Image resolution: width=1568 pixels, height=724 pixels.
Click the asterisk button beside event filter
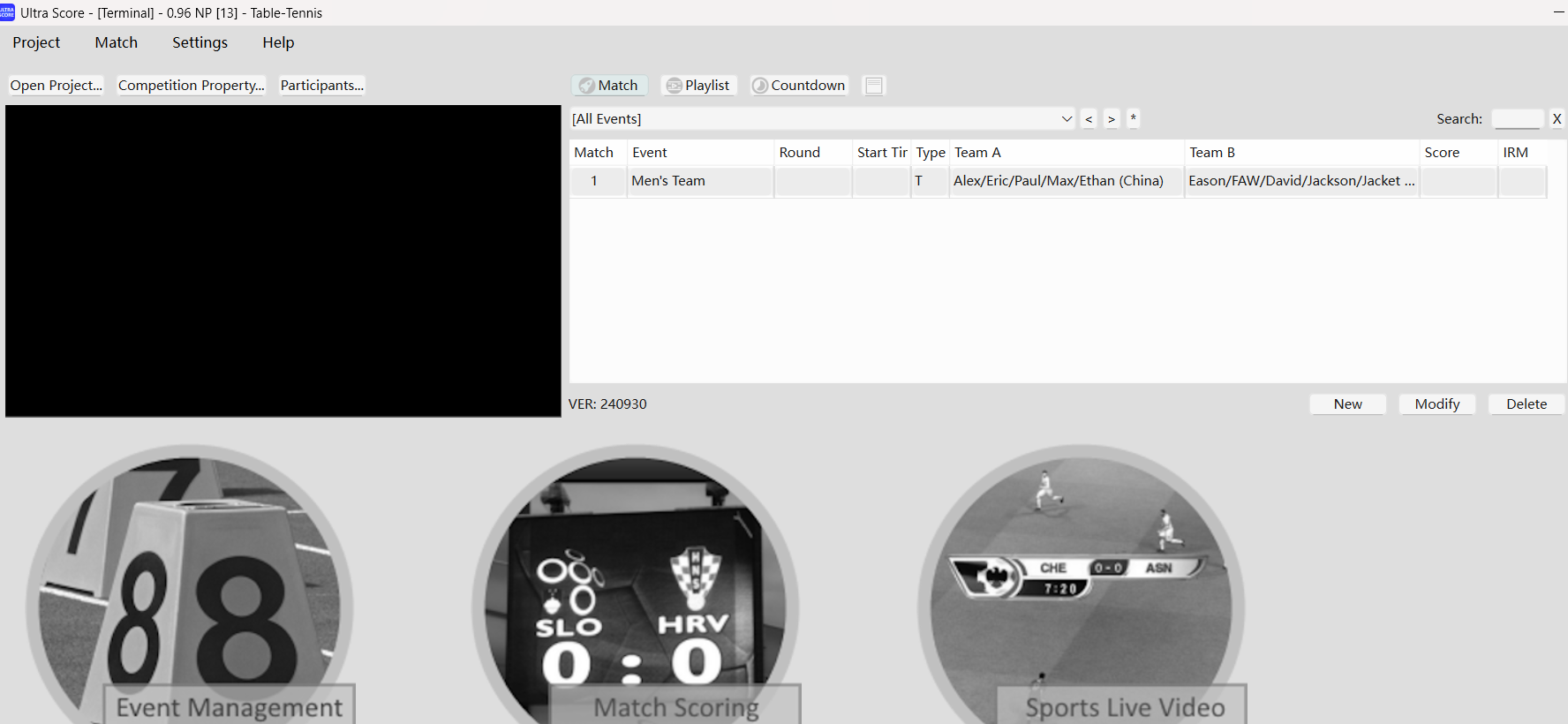[1134, 118]
